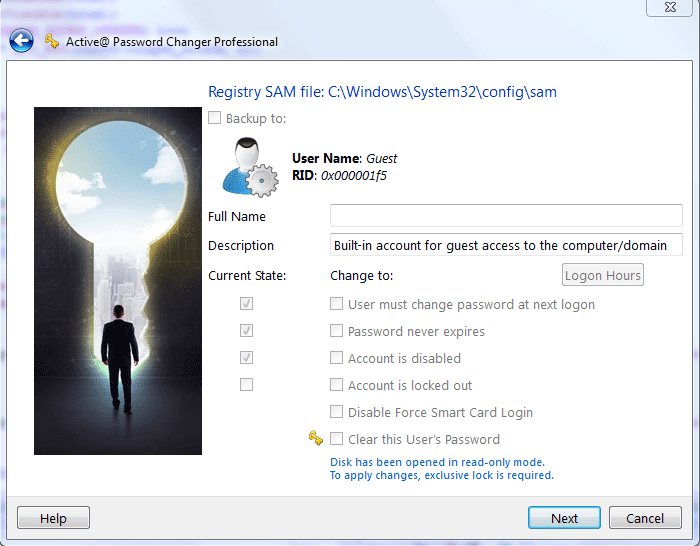Check Disable Force Smart Card Login

click(336, 412)
